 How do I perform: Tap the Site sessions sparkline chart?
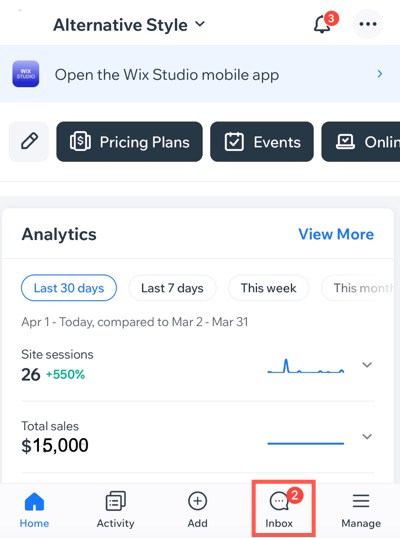pyautogui.click(x=306, y=366)
